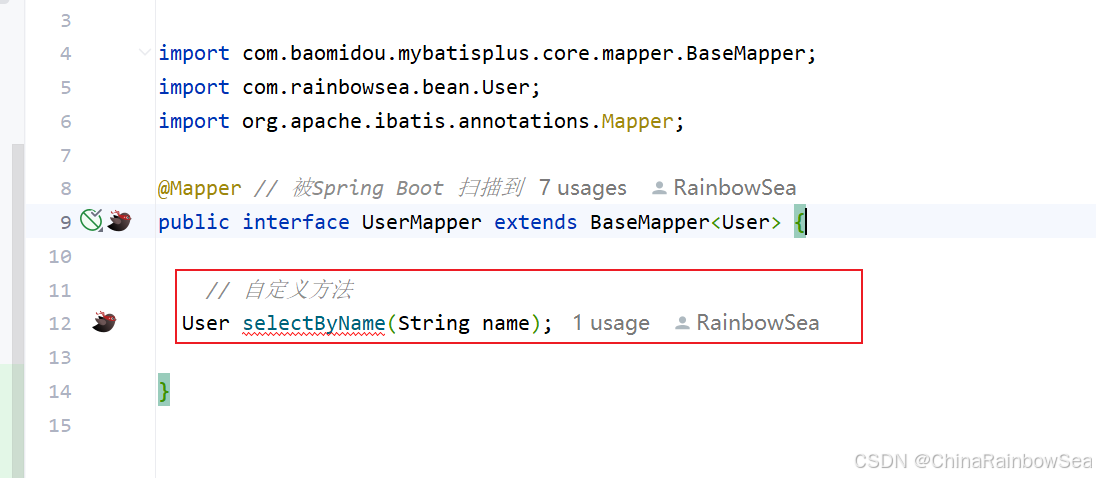The height and width of the screenshot is (478, 1096).
Task: Click line number 12 in the gutter
Action: pyautogui.click(x=60, y=324)
